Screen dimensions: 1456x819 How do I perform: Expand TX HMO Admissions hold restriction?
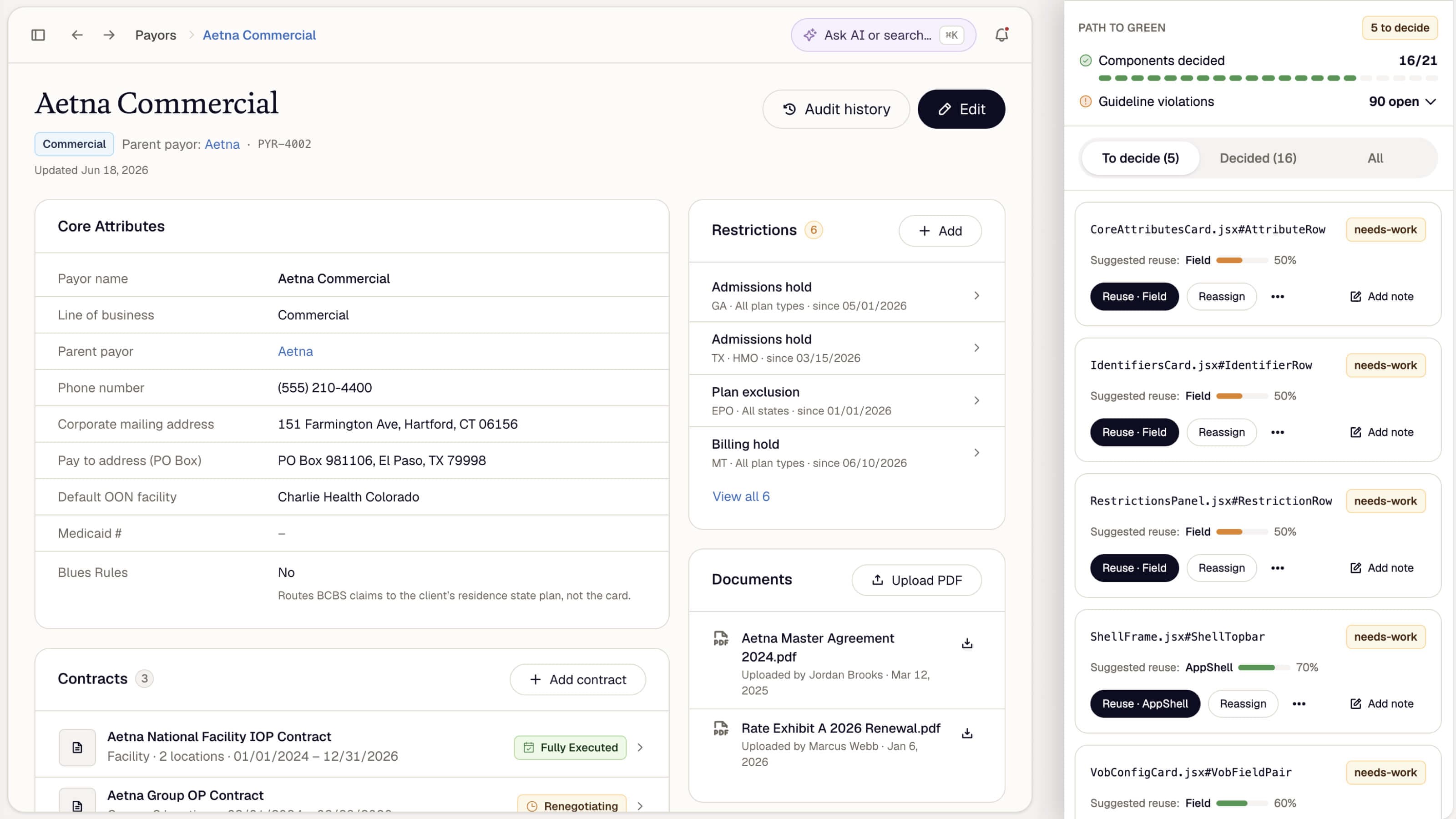click(976, 348)
